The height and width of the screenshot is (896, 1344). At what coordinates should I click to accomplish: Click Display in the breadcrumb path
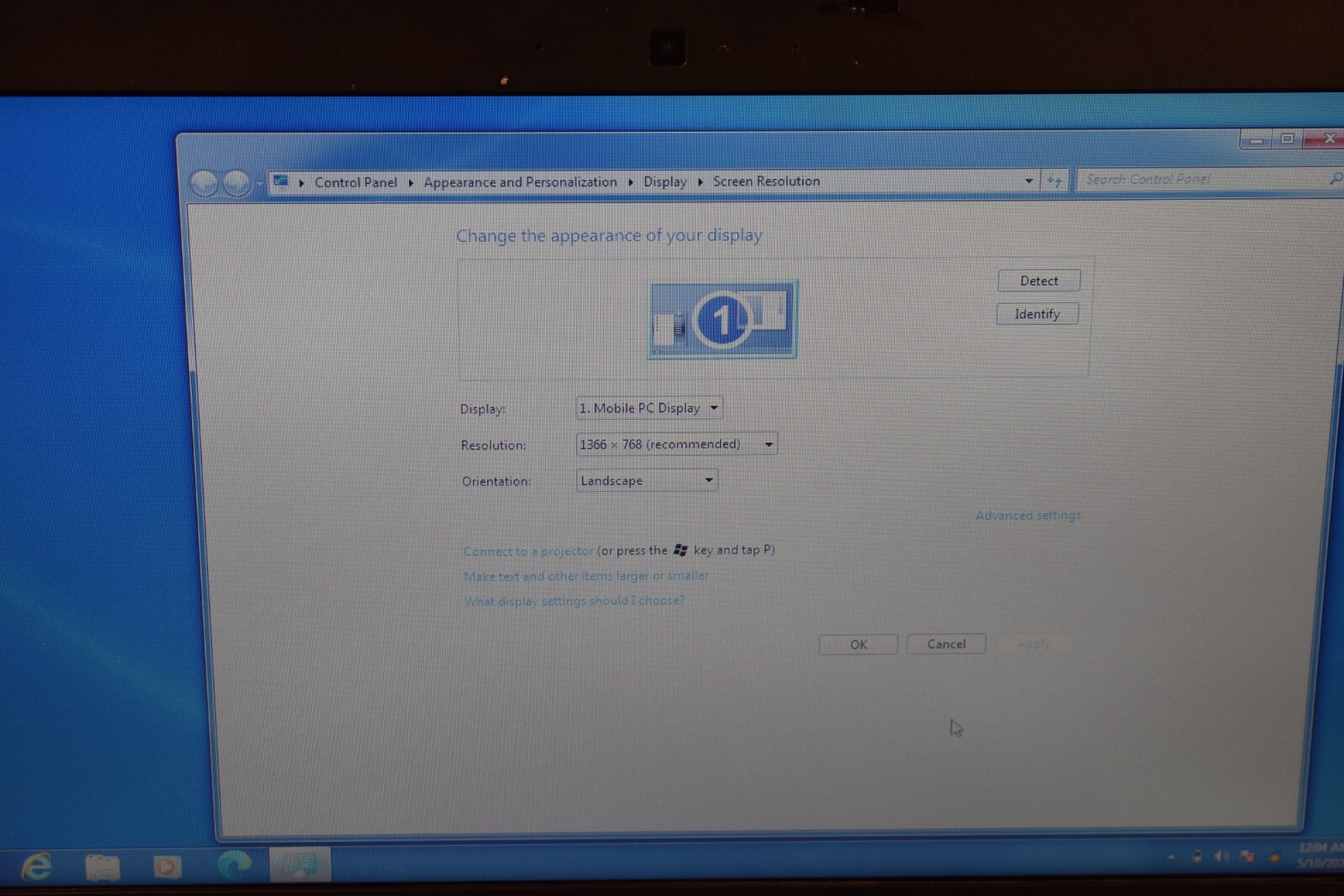665,181
